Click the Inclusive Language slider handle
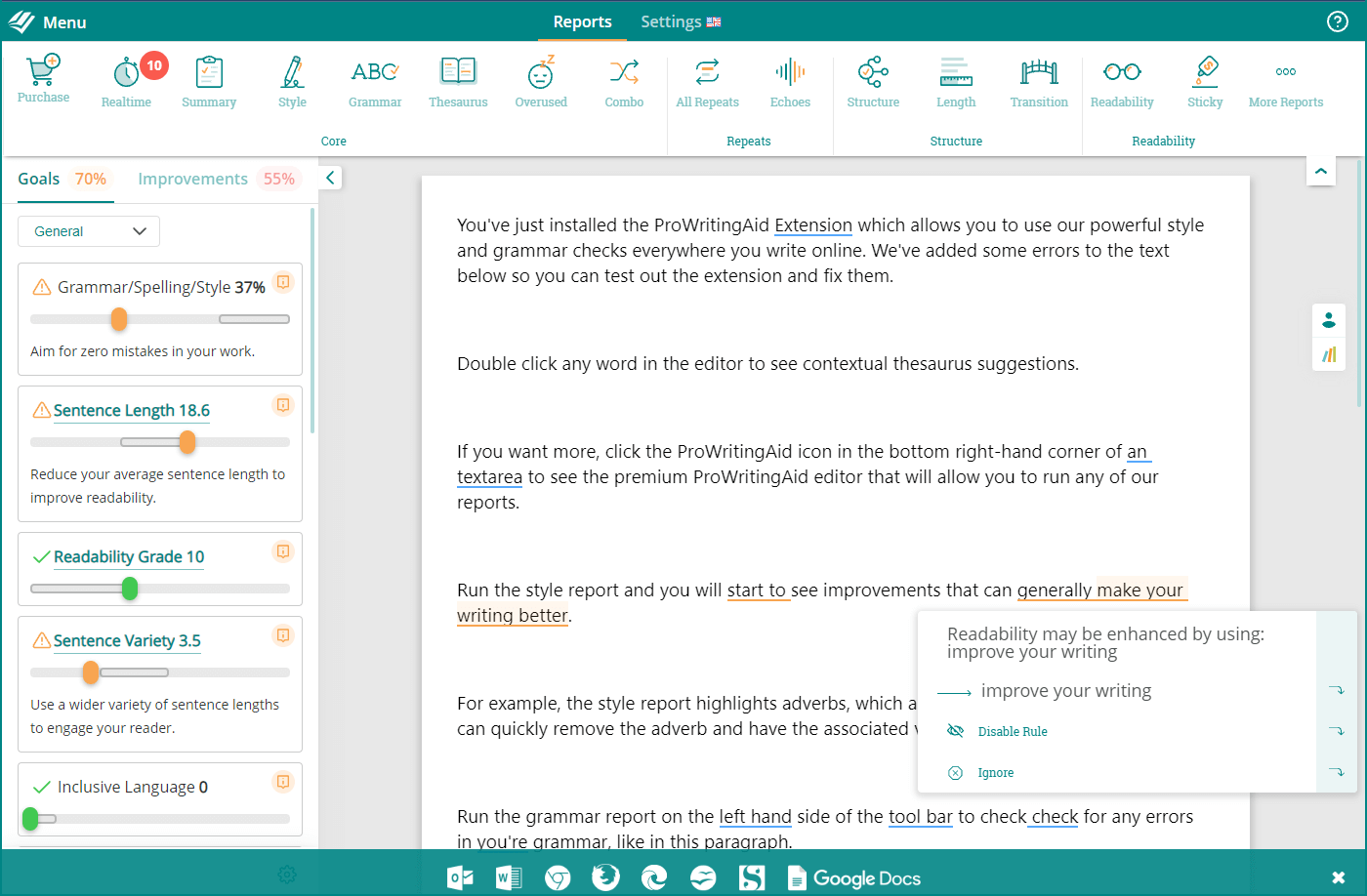Image resolution: width=1367 pixels, height=896 pixels. click(x=30, y=819)
